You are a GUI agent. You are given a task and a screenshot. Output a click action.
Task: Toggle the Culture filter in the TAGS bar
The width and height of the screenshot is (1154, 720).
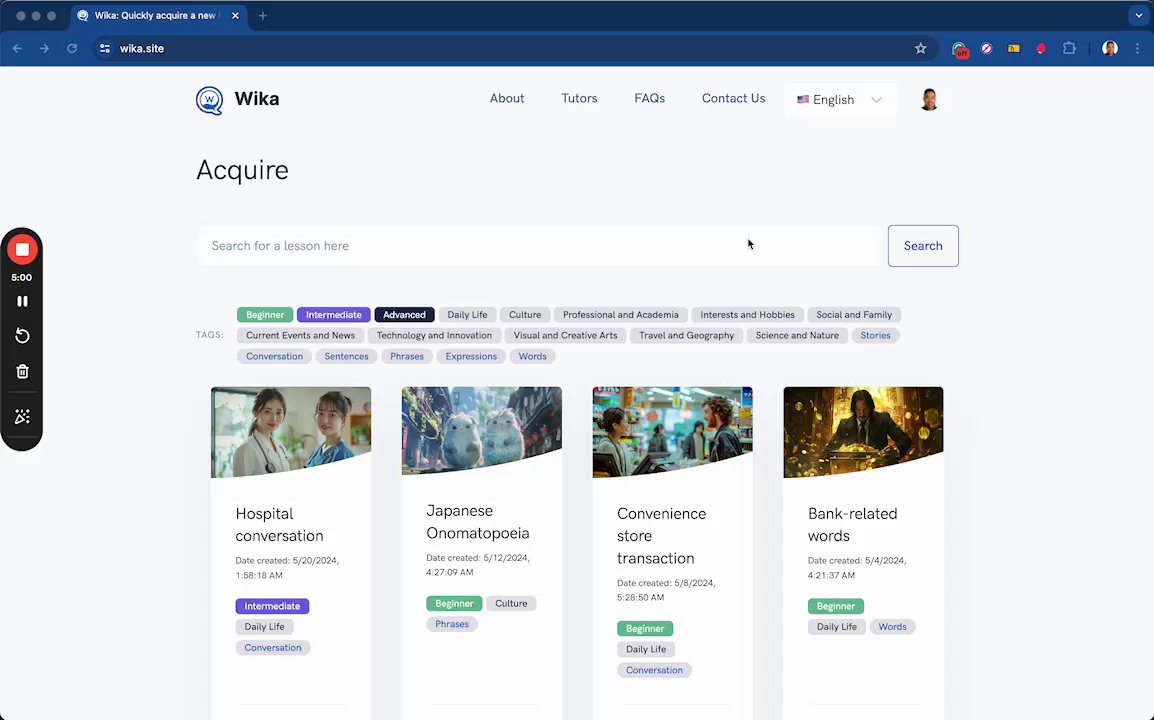click(x=525, y=314)
